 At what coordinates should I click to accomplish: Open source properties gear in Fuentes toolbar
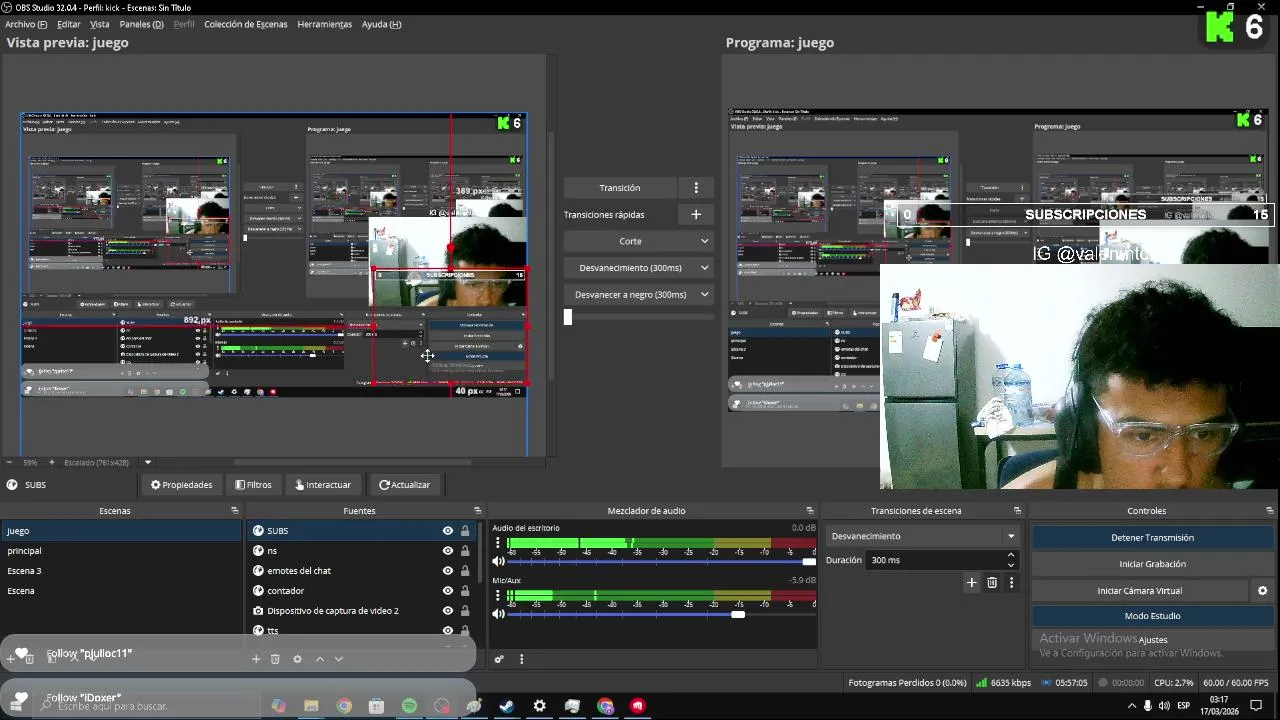[297, 659]
